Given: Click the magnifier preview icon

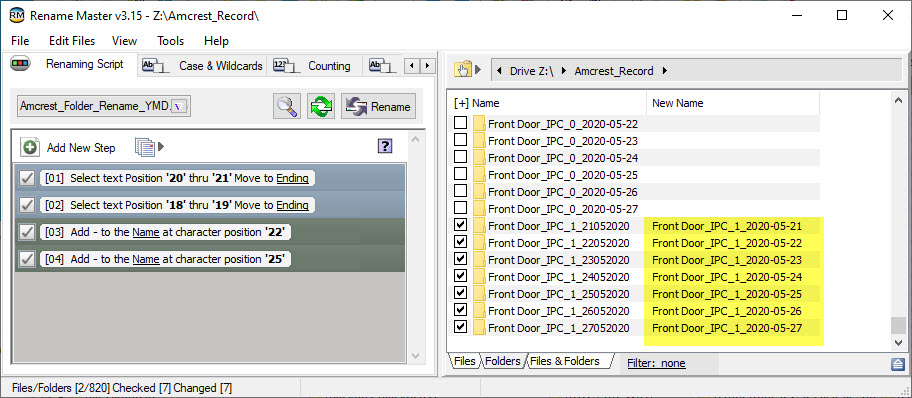Looking at the screenshot, I should coord(287,106).
